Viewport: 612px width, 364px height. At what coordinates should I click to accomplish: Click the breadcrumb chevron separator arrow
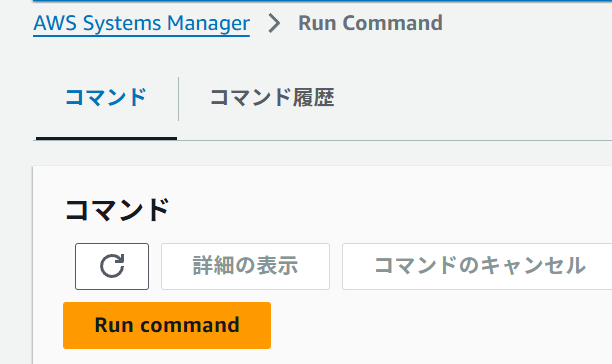pos(274,23)
